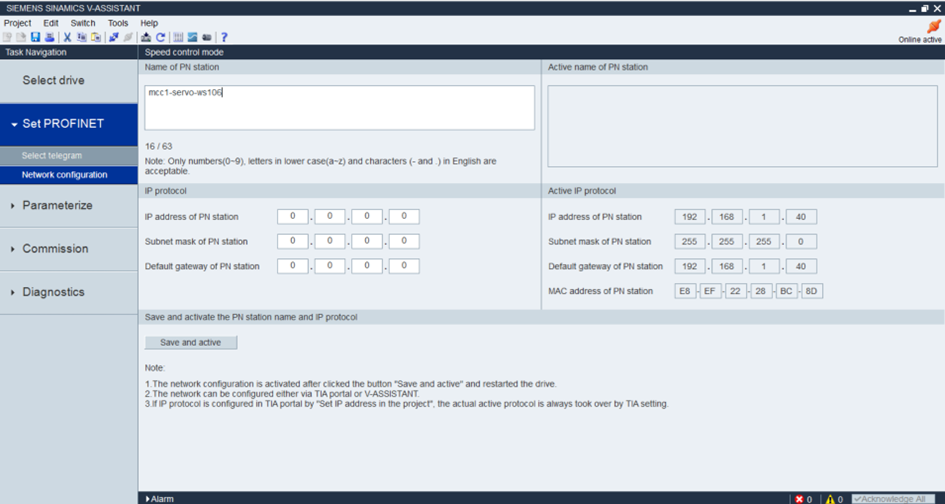Click first octet of subnet mask field
The width and height of the screenshot is (945, 504).
[x=292, y=242]
